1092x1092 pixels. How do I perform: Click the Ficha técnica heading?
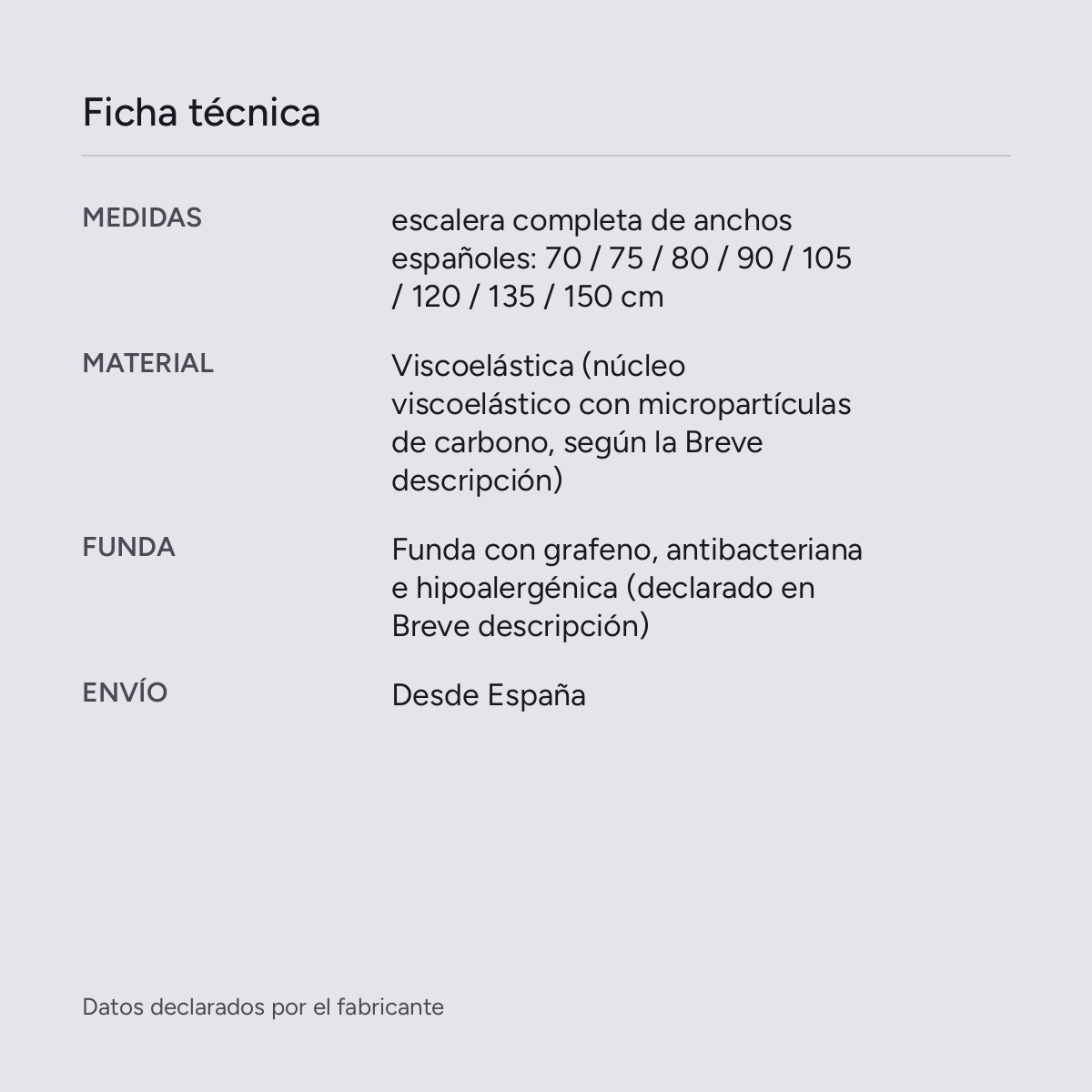click(x=201, y=113)
